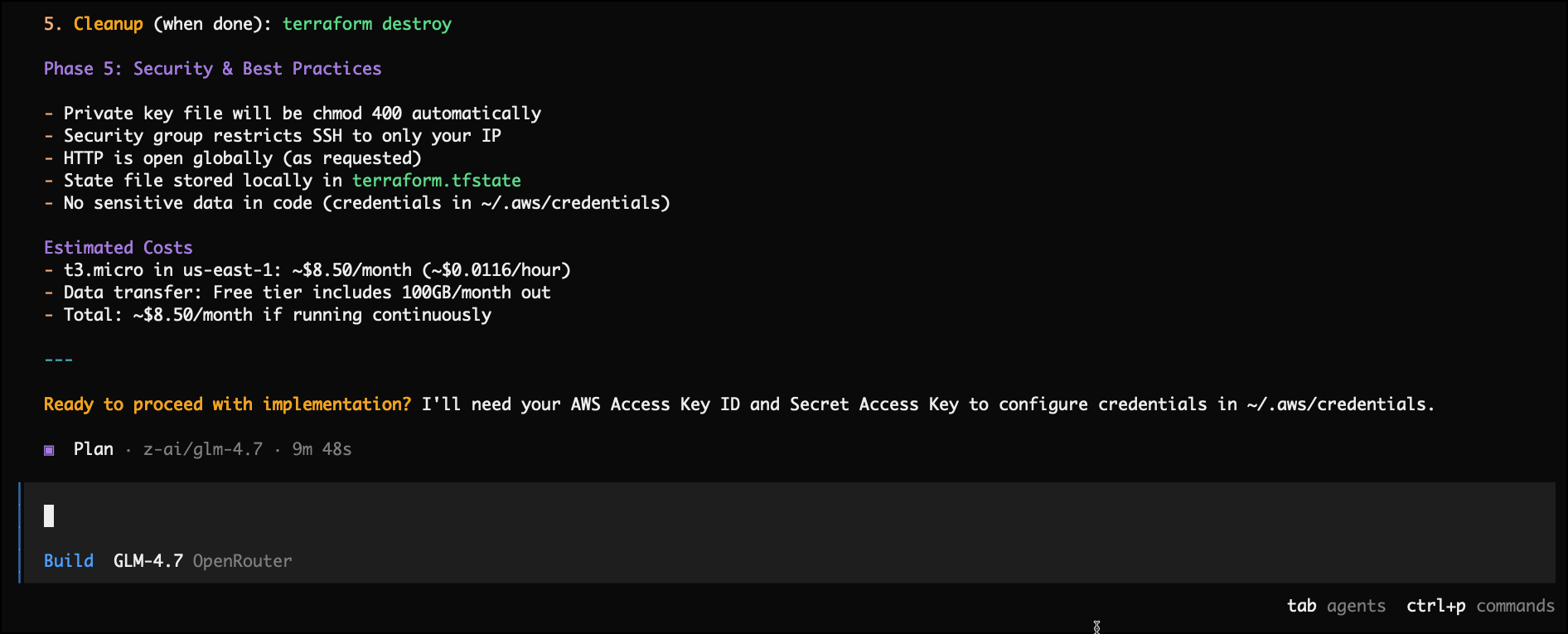This screenshot has height=634, width=1568.
Task: Click the t3.micro cost estimate line
Action: click(x=315, y=270)
